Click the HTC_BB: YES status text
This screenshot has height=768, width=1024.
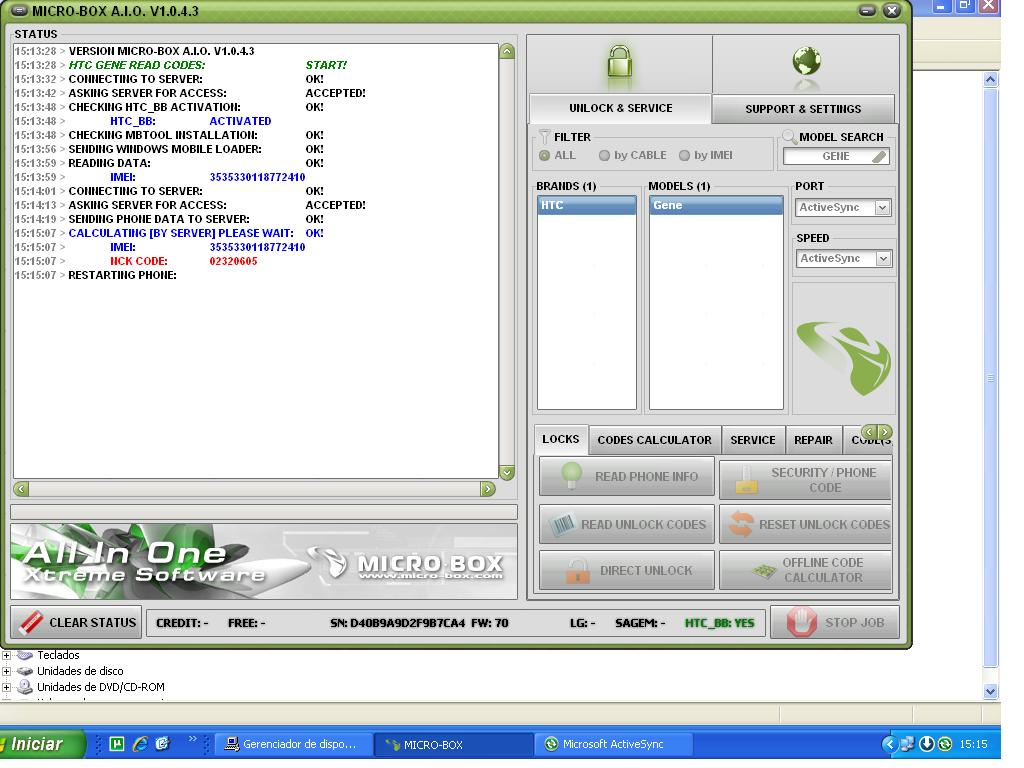pos(720,624)
